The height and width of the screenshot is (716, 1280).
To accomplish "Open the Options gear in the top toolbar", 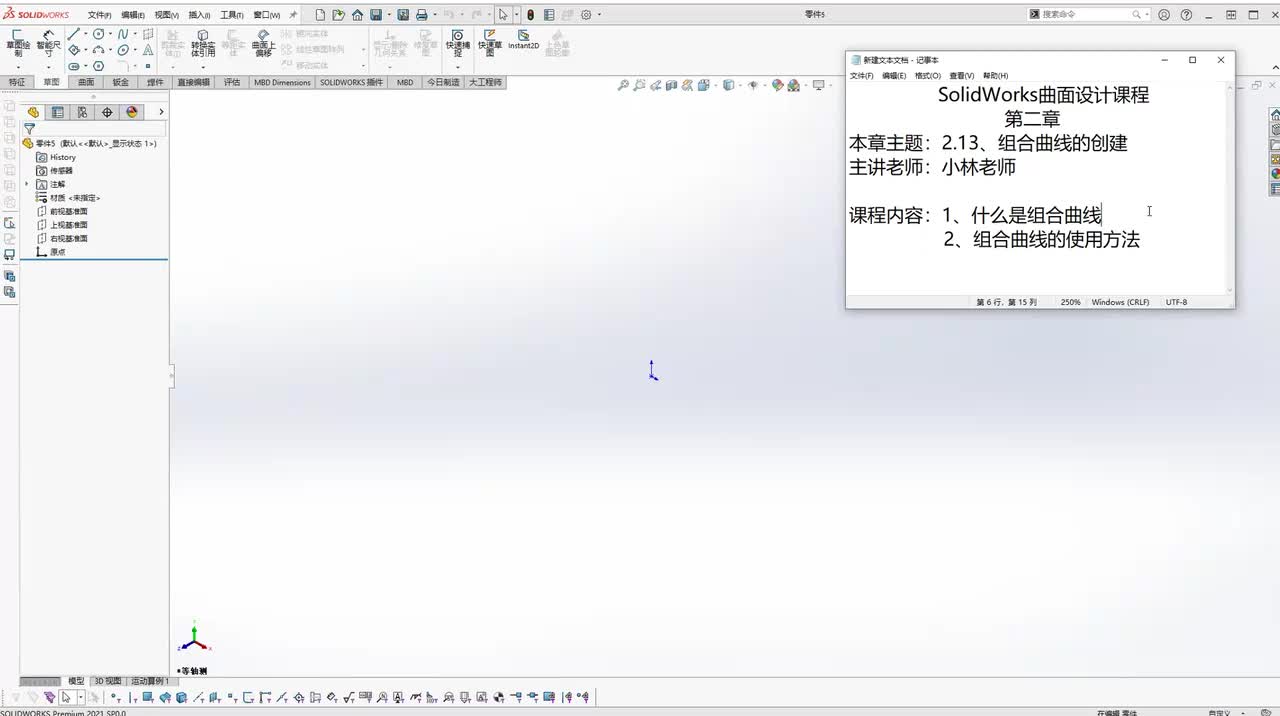I will coord(586,15).
